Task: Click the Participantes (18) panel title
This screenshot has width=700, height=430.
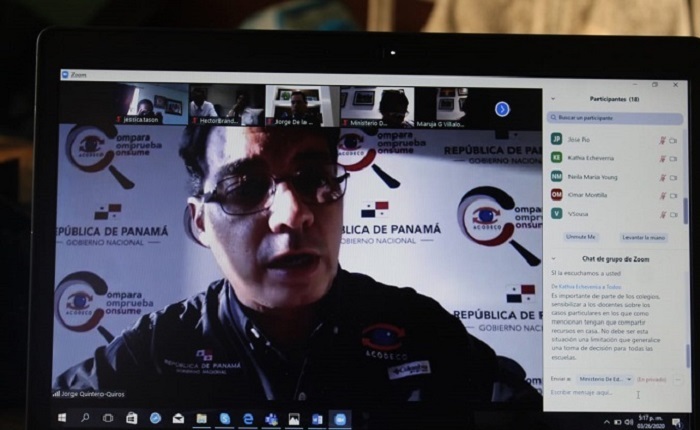Action: pos(614,99)
